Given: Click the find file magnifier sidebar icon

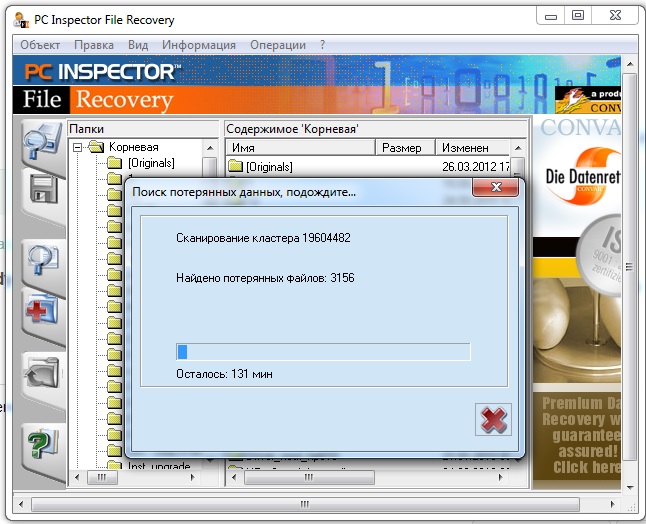Looking at the screenshot, I should coord(43,260).
